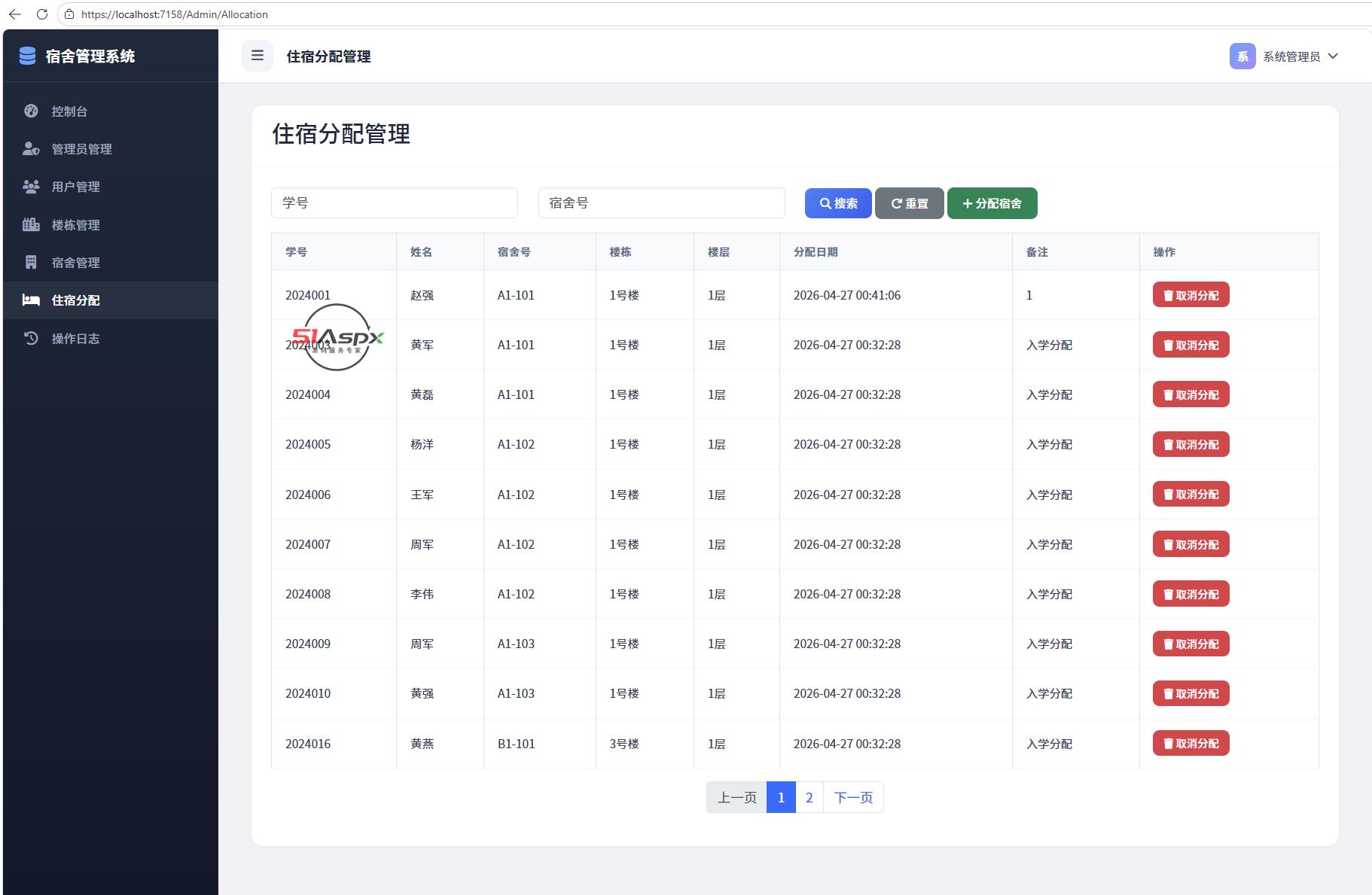
Task: Click current page 1 in pagination
Action: (x=781, y=797)
